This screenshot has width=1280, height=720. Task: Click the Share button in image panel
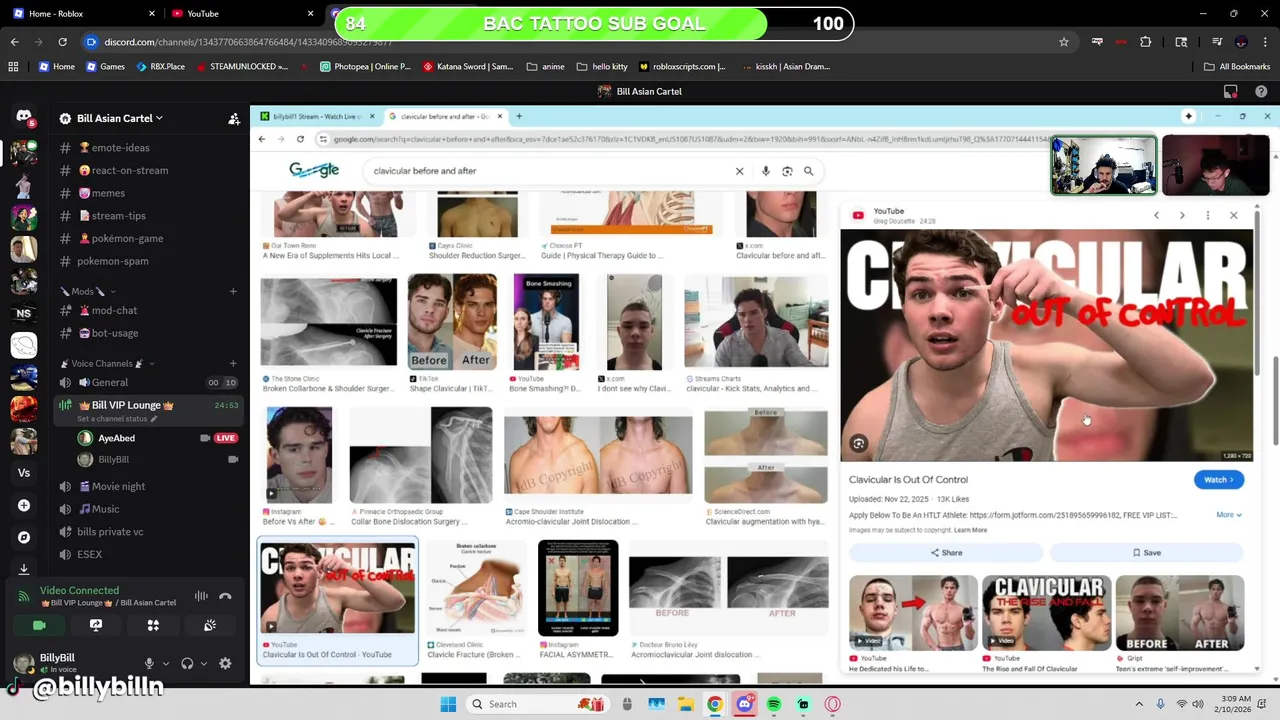tap(946, 552)
